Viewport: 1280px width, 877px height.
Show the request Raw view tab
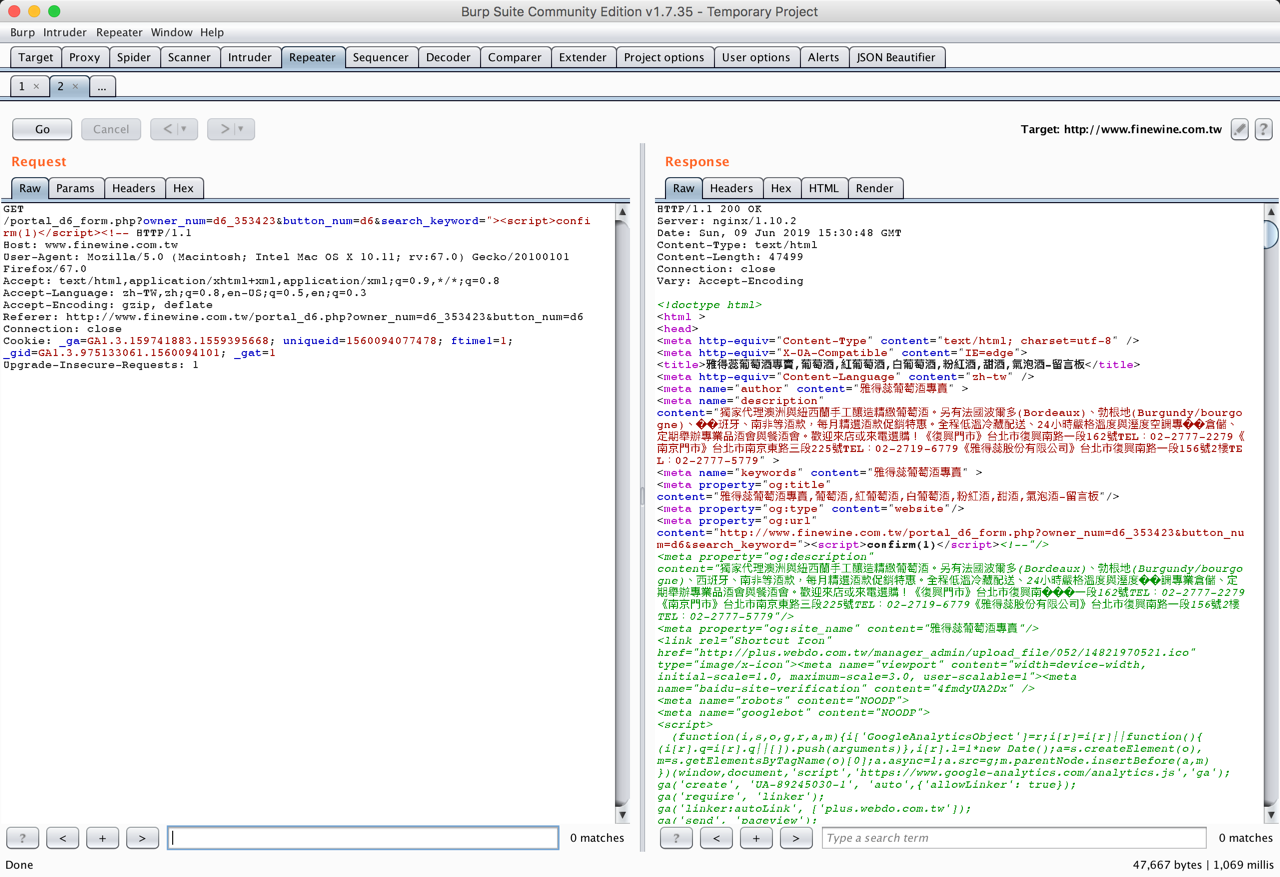[x=30, y=188]
